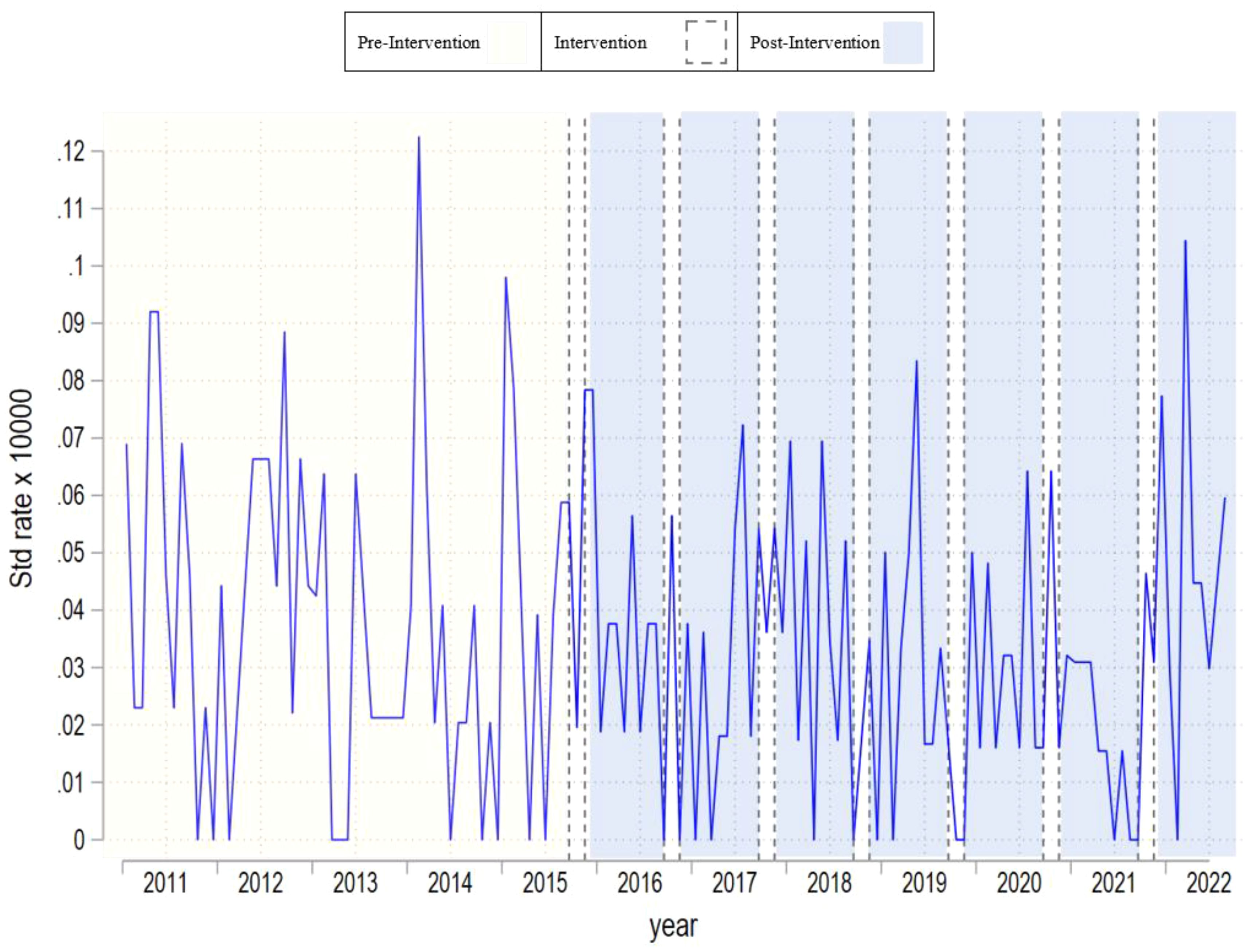Click the 2017 x-axis label

tap(734, 883)
